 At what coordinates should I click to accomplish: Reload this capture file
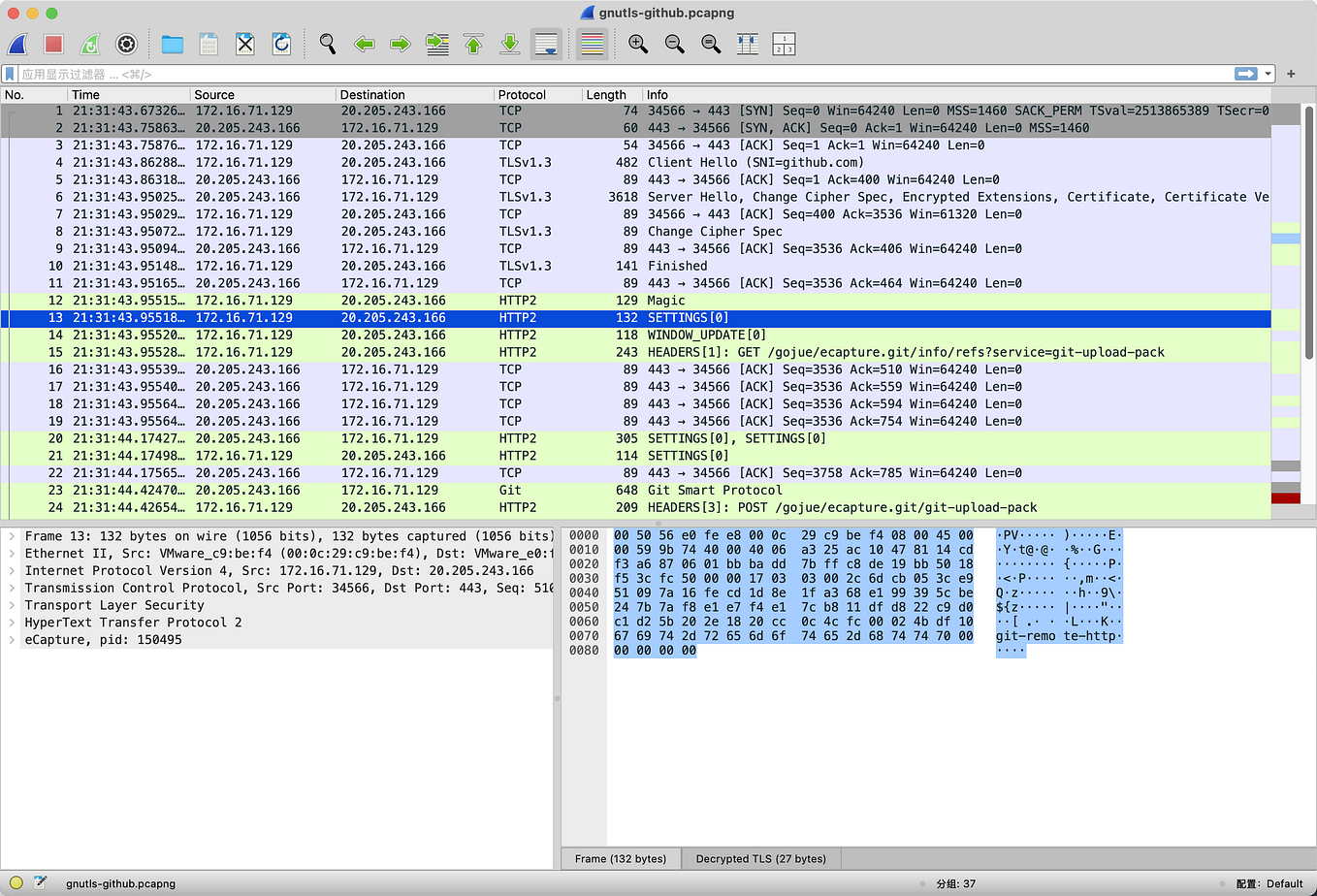(281, 44)
